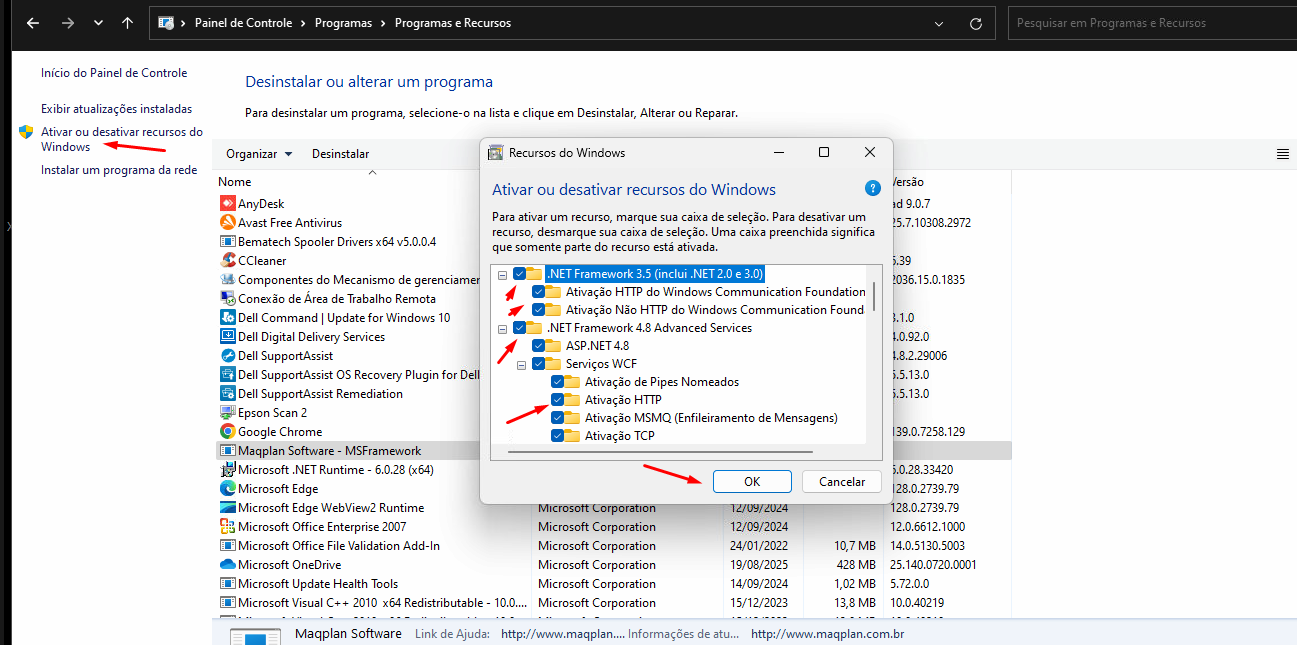
Task: Expand the address bar history dropdown
Action: 937,22
